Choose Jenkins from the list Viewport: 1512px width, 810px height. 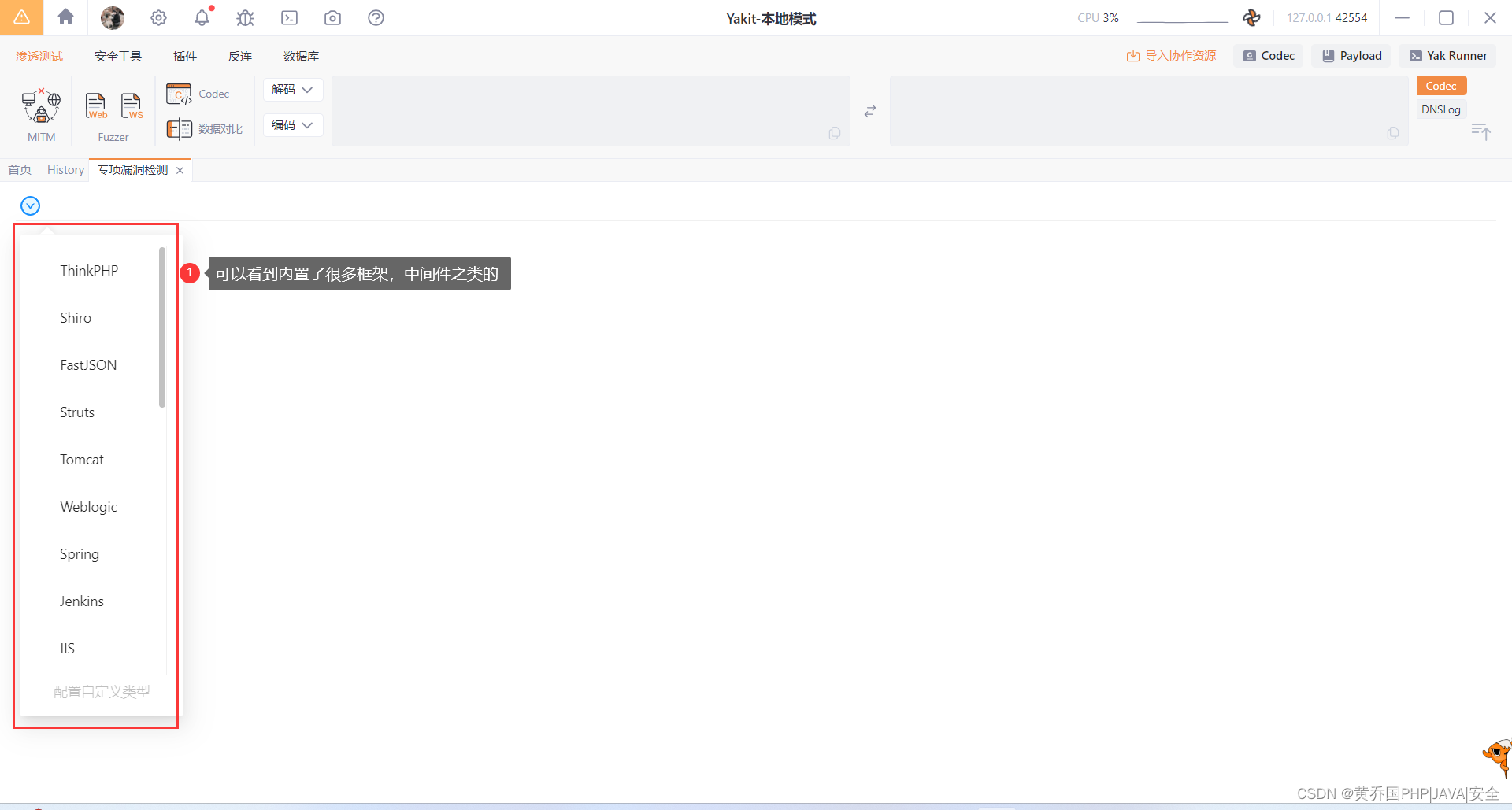click(82, 601)
